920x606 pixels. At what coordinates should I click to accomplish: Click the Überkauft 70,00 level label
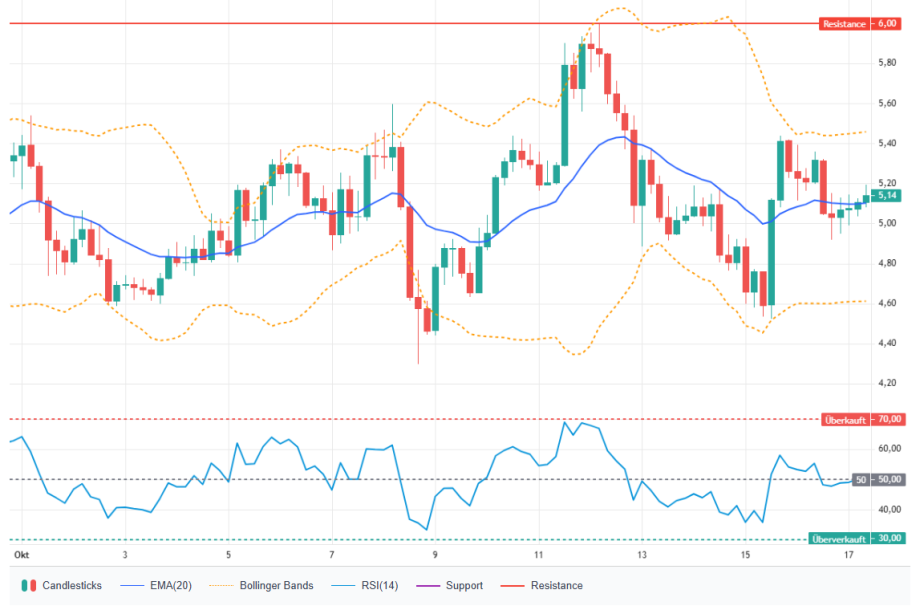(x=862, y=419)
